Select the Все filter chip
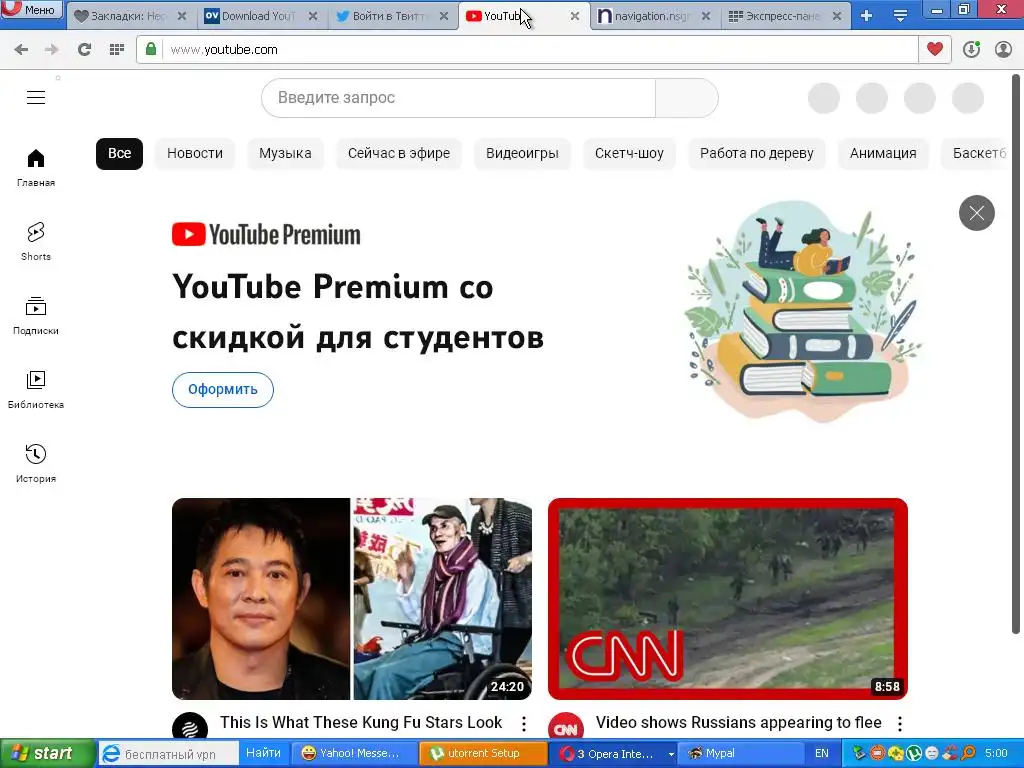 pos(120,153)
